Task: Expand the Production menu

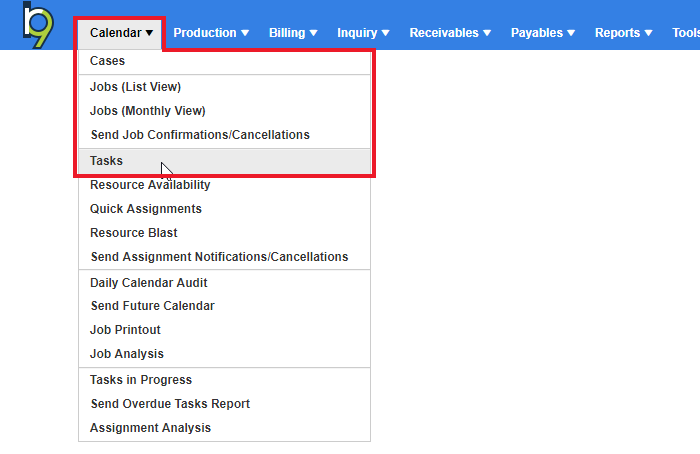Action: [x=211, y=33]
